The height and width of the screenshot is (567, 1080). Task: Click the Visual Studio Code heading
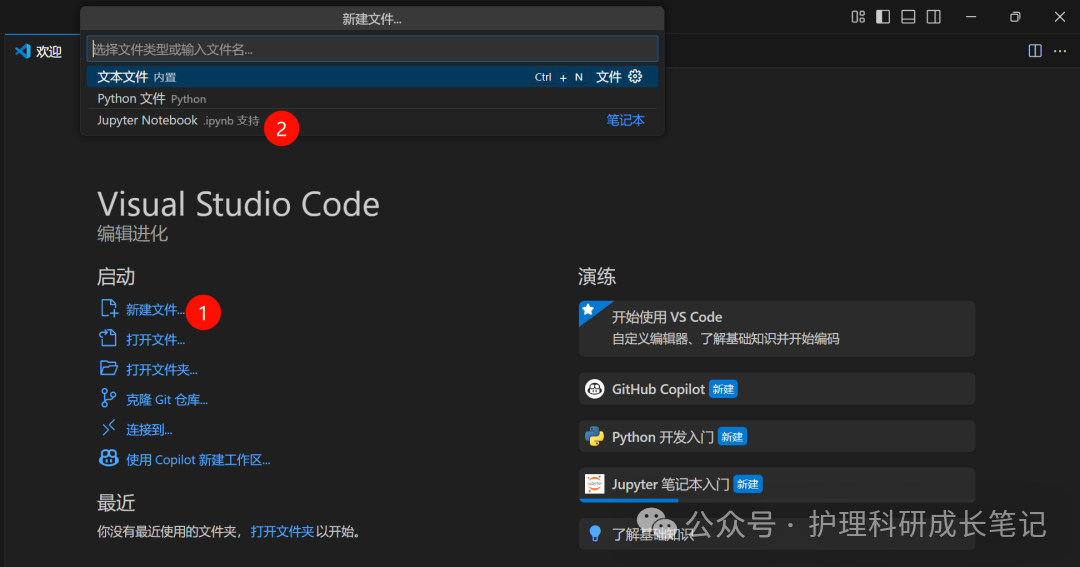pyautogui.click(x=238, y=205)
